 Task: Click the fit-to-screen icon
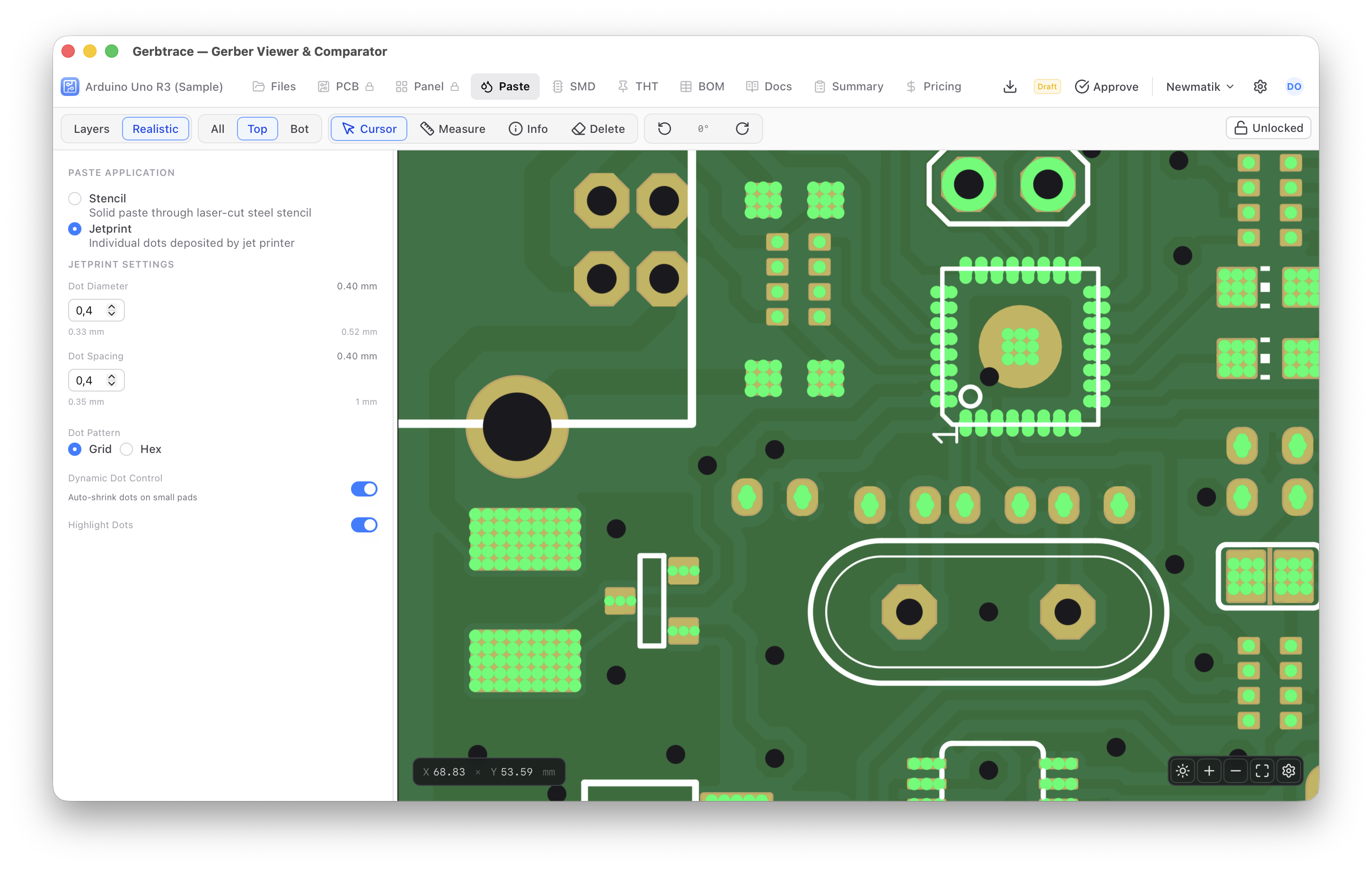pos(1262,771)
